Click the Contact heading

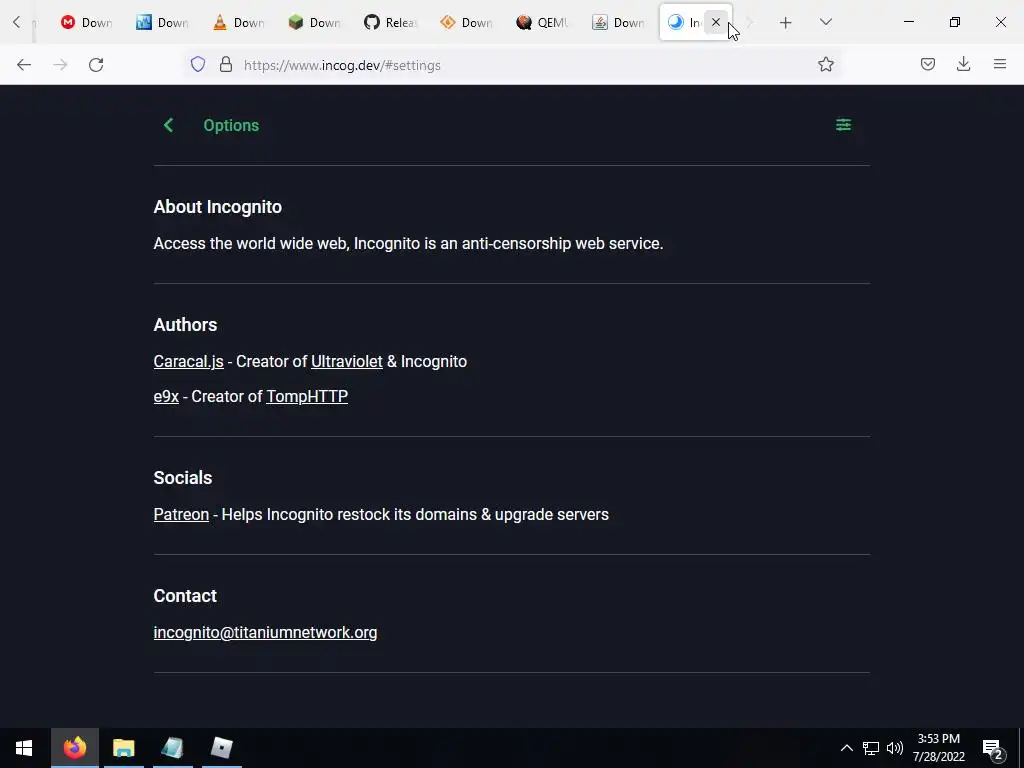click(x=185, y=596)
